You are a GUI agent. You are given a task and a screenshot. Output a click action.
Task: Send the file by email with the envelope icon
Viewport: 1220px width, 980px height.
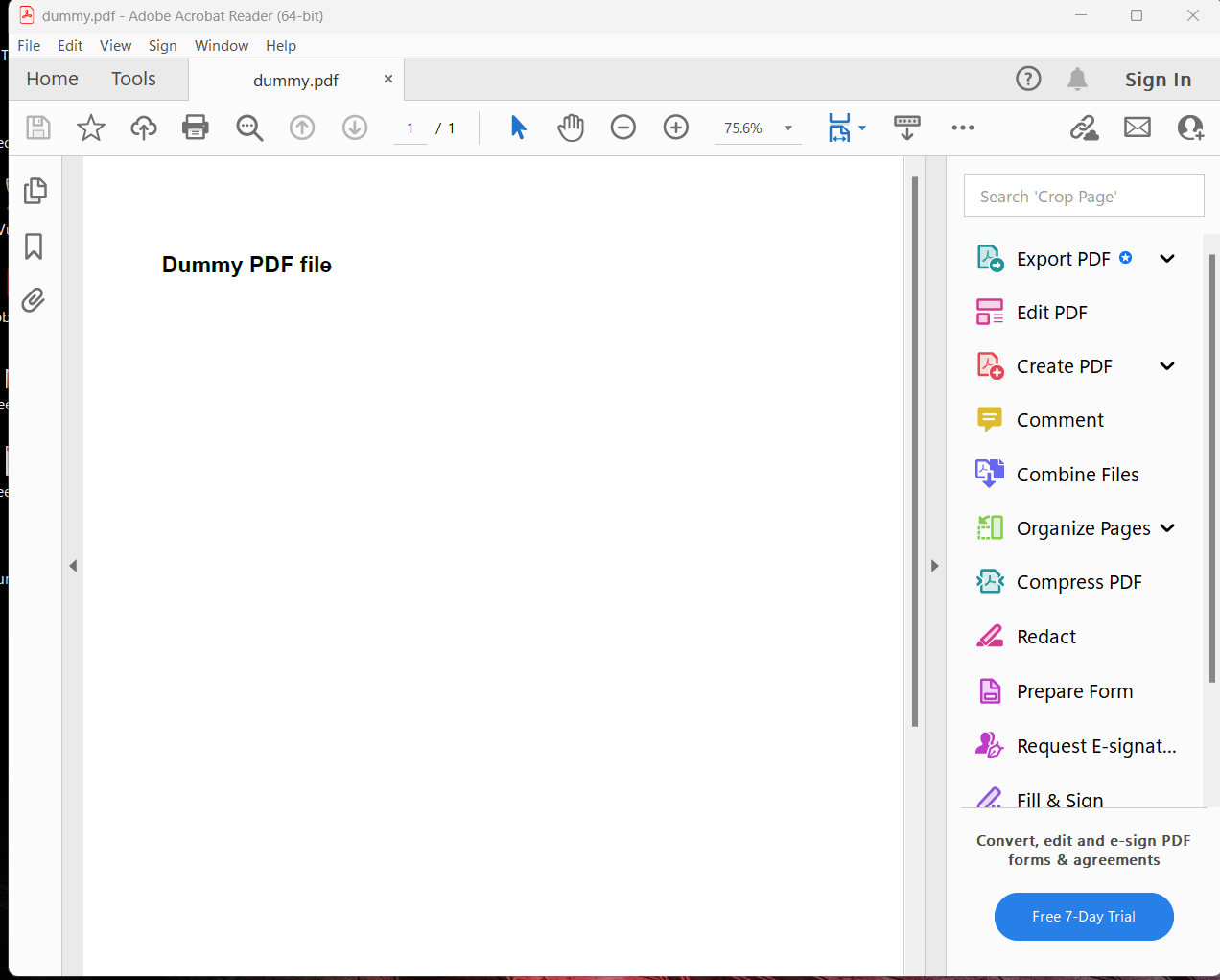1138,128
